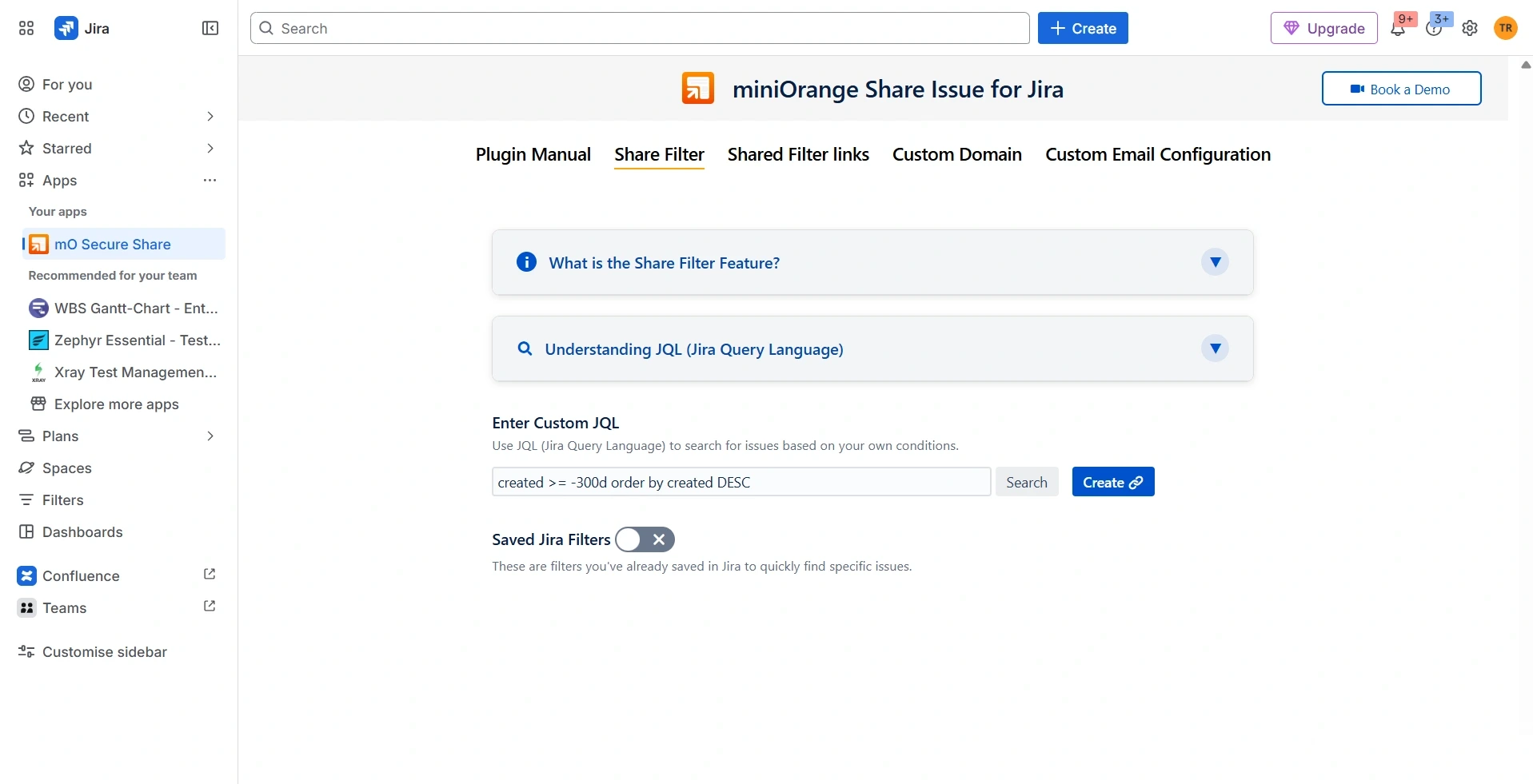Open the Customise sidebar option
The width and height of the screenshot is (1533, 784).
click(x=120, y=652)
